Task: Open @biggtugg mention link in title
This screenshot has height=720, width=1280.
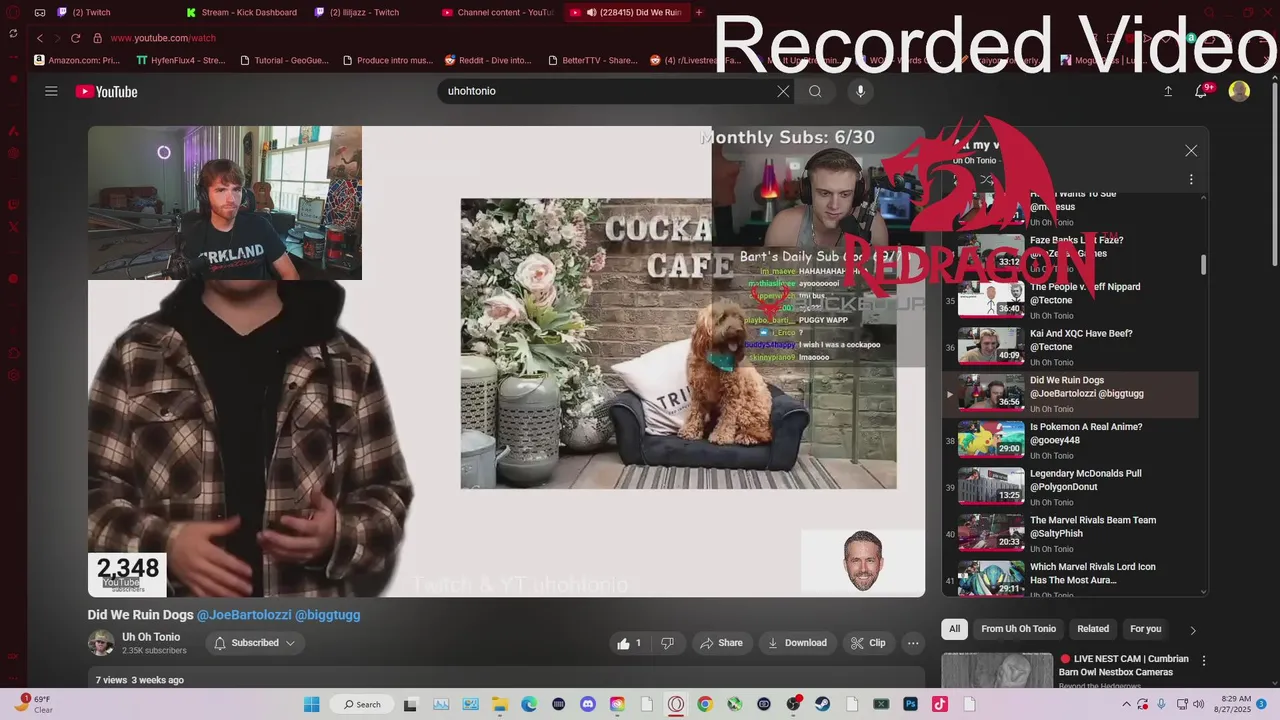Action: [327, 615]
